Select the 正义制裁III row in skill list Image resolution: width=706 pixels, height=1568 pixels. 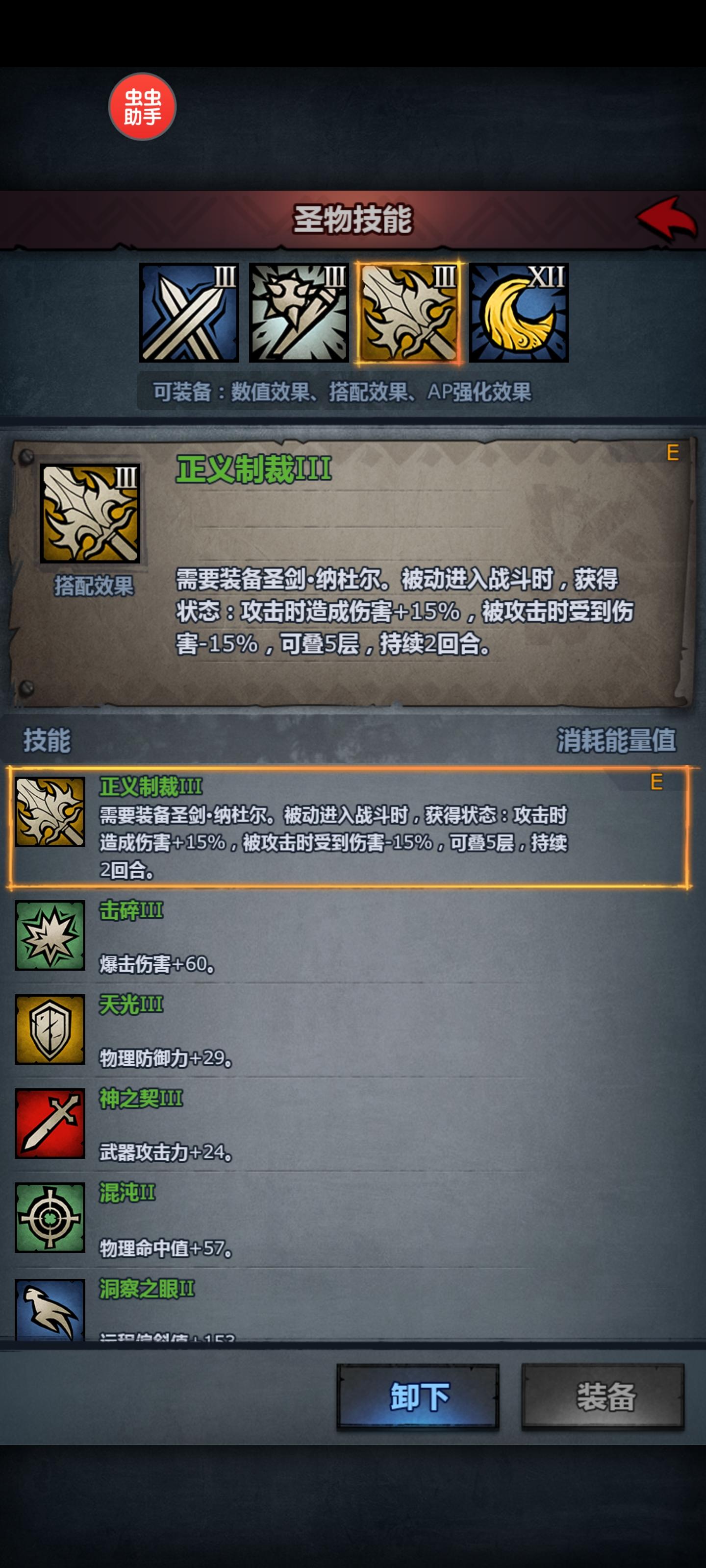click(349, 827)
